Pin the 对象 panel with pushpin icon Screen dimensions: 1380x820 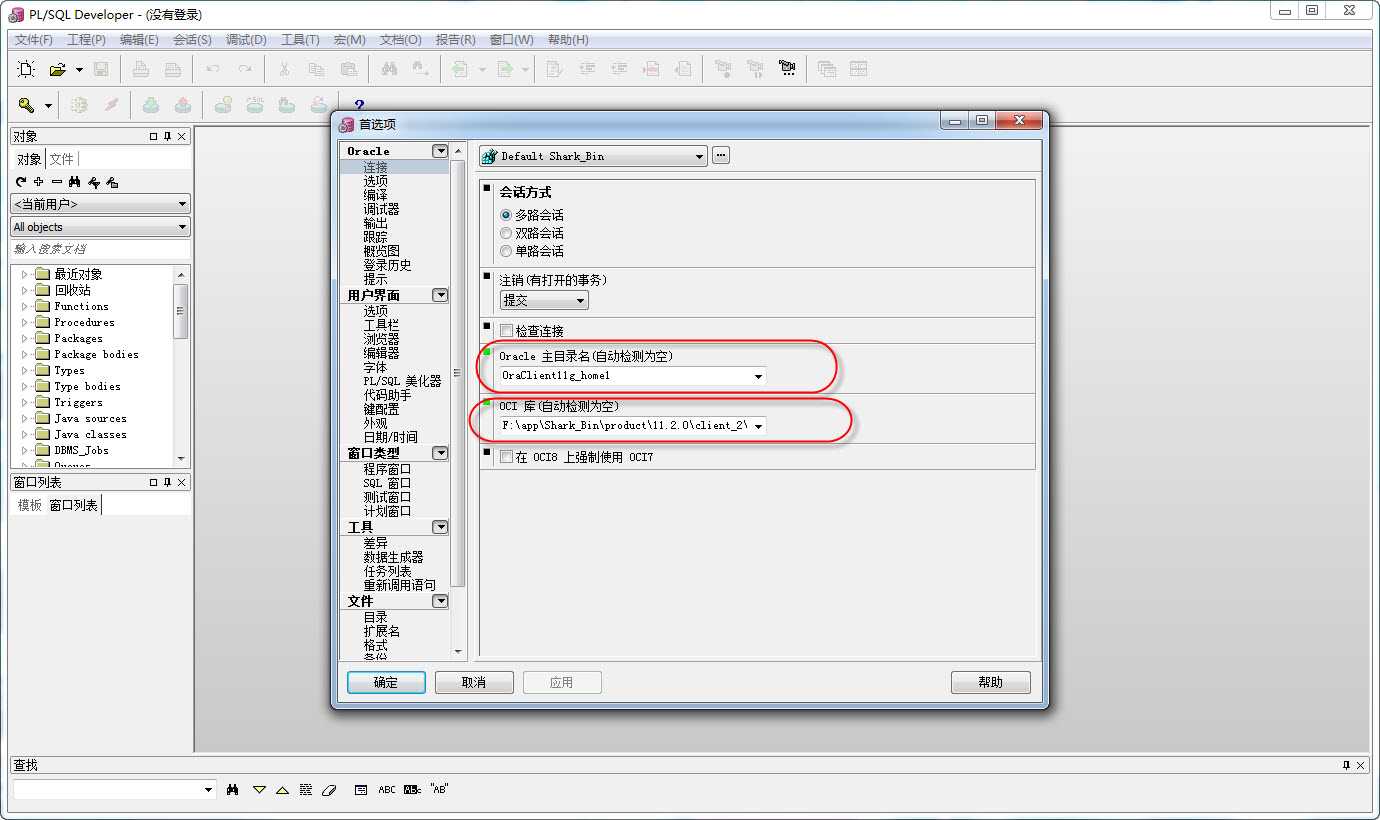(167, 136)
